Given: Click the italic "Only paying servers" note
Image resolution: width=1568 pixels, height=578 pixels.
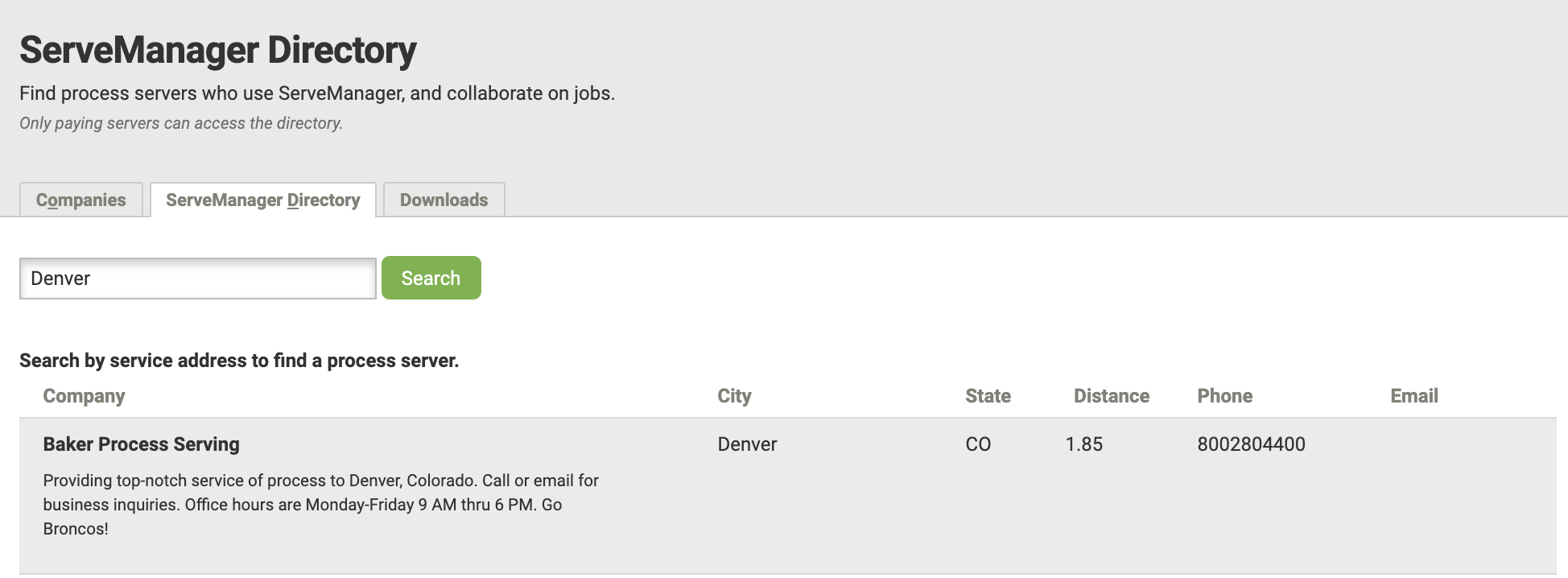Looking at the screenshot, I should [x=181, y=123].
